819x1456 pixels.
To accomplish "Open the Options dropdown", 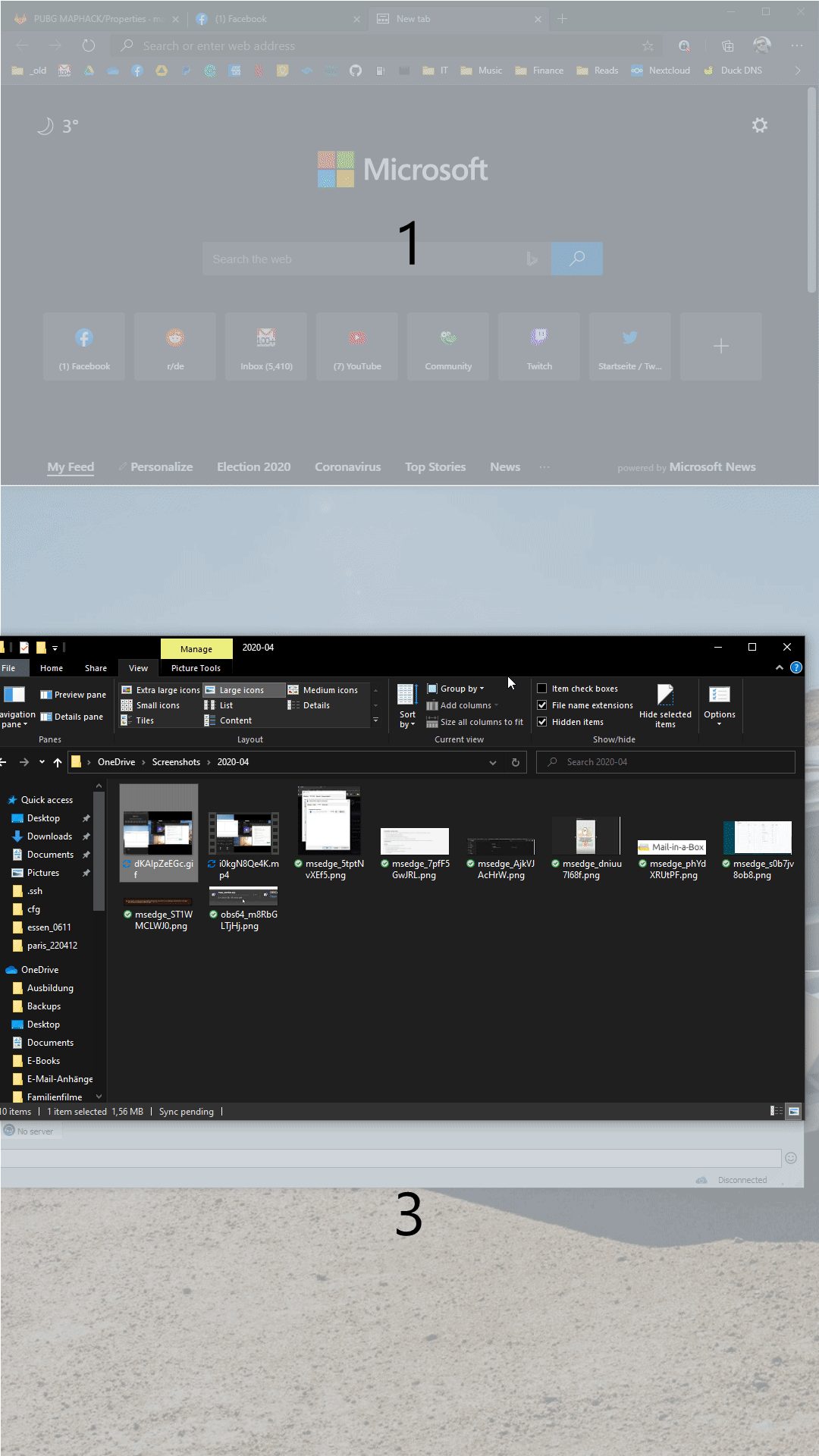I will [x=720, y=705].
